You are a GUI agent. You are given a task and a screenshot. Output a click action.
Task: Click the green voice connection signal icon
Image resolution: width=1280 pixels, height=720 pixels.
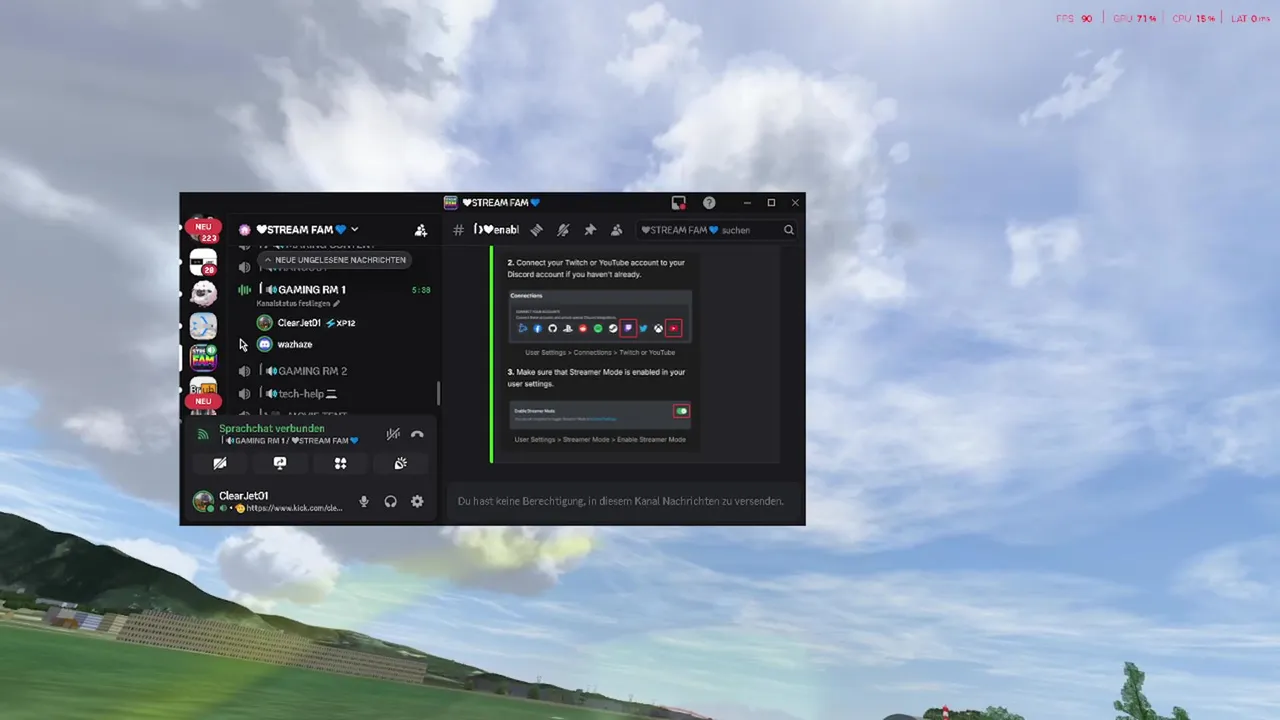coord(203,434)
